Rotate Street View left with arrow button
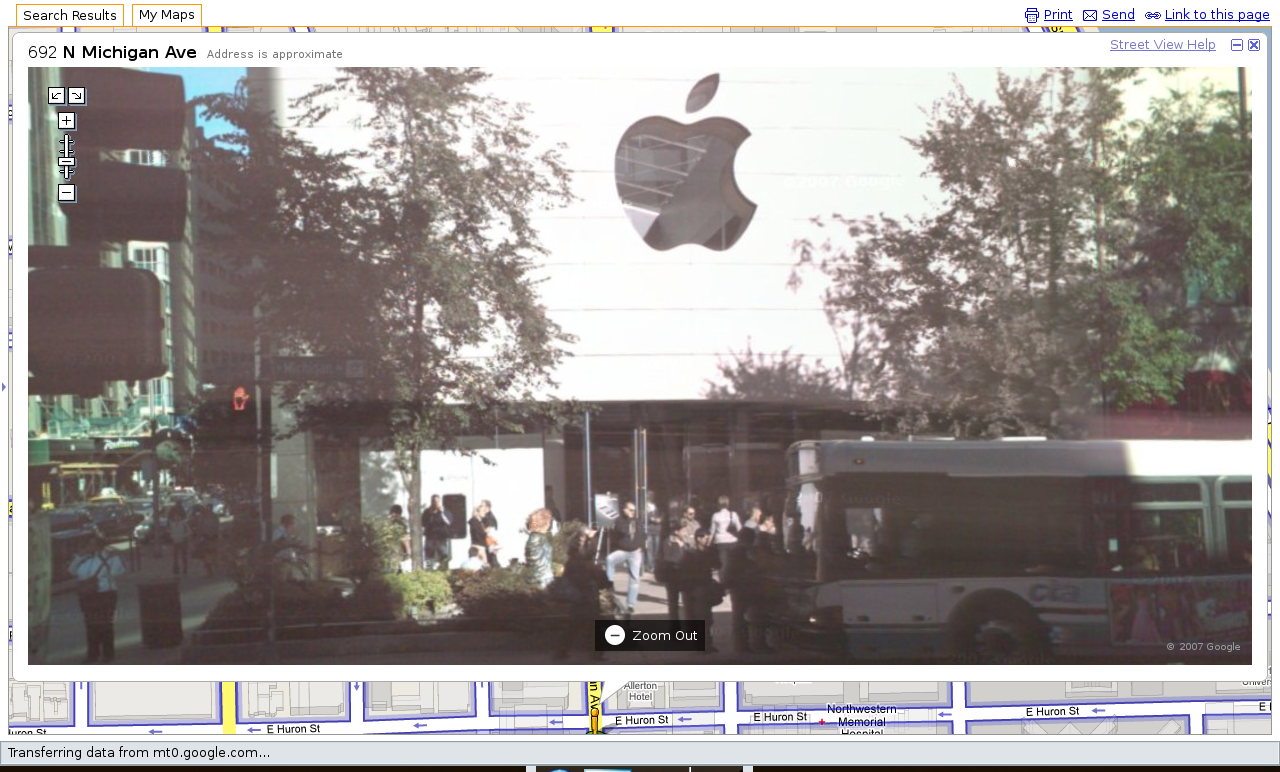This screenshot has width=1280, height=772. coord(57,96)
